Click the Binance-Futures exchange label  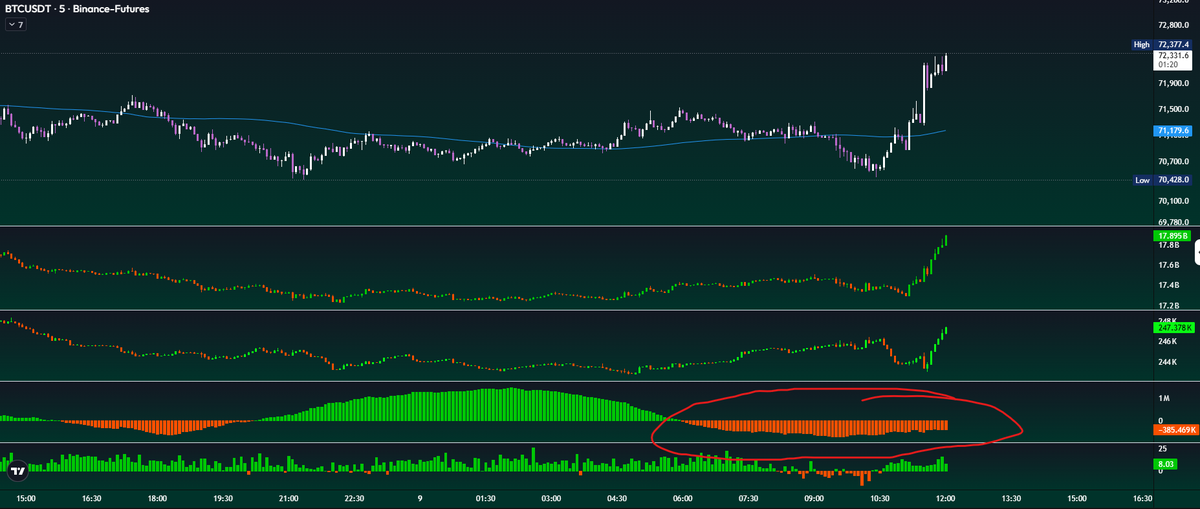pyautogui.click(x=106, y=8)
